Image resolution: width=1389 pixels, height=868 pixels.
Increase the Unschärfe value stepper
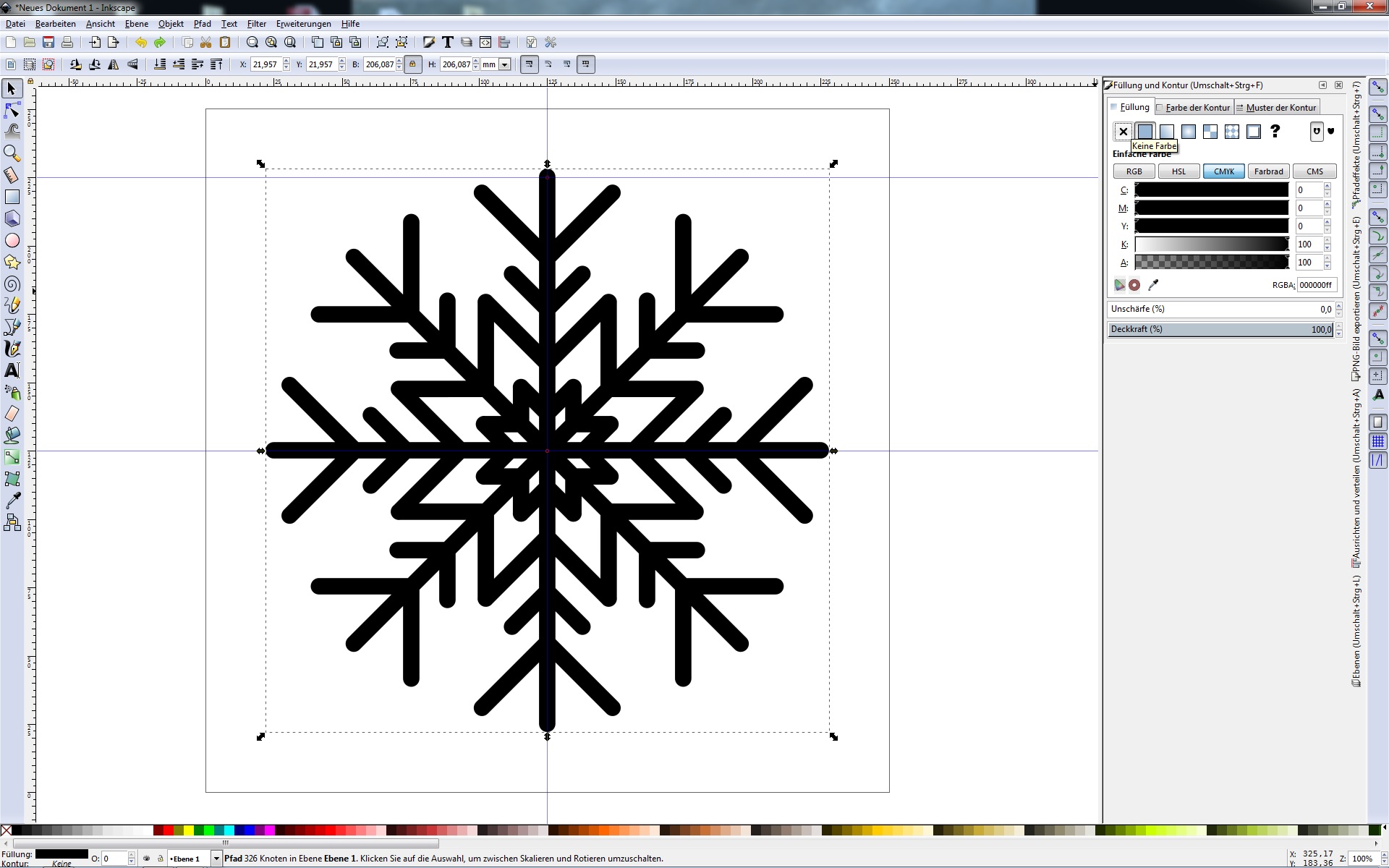coord(1338,306)
